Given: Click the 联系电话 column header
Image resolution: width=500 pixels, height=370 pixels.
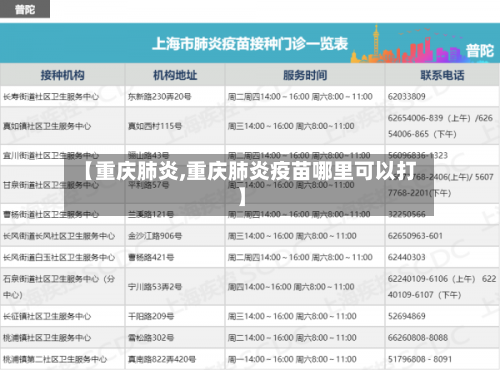Looking at the screenshot, I should coord(442,75).
